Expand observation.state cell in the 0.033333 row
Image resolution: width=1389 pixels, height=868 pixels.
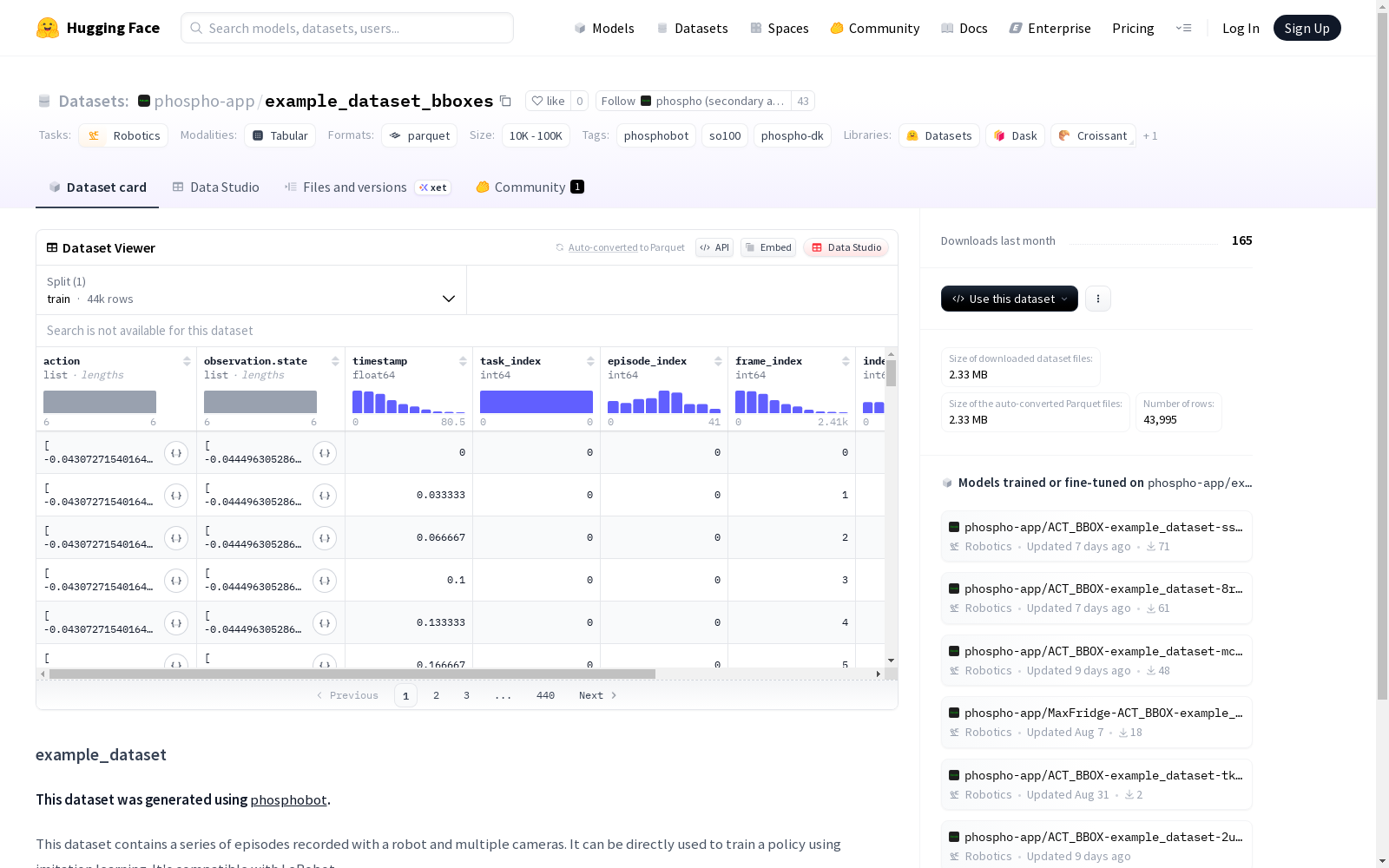click(x=325, y=496)
